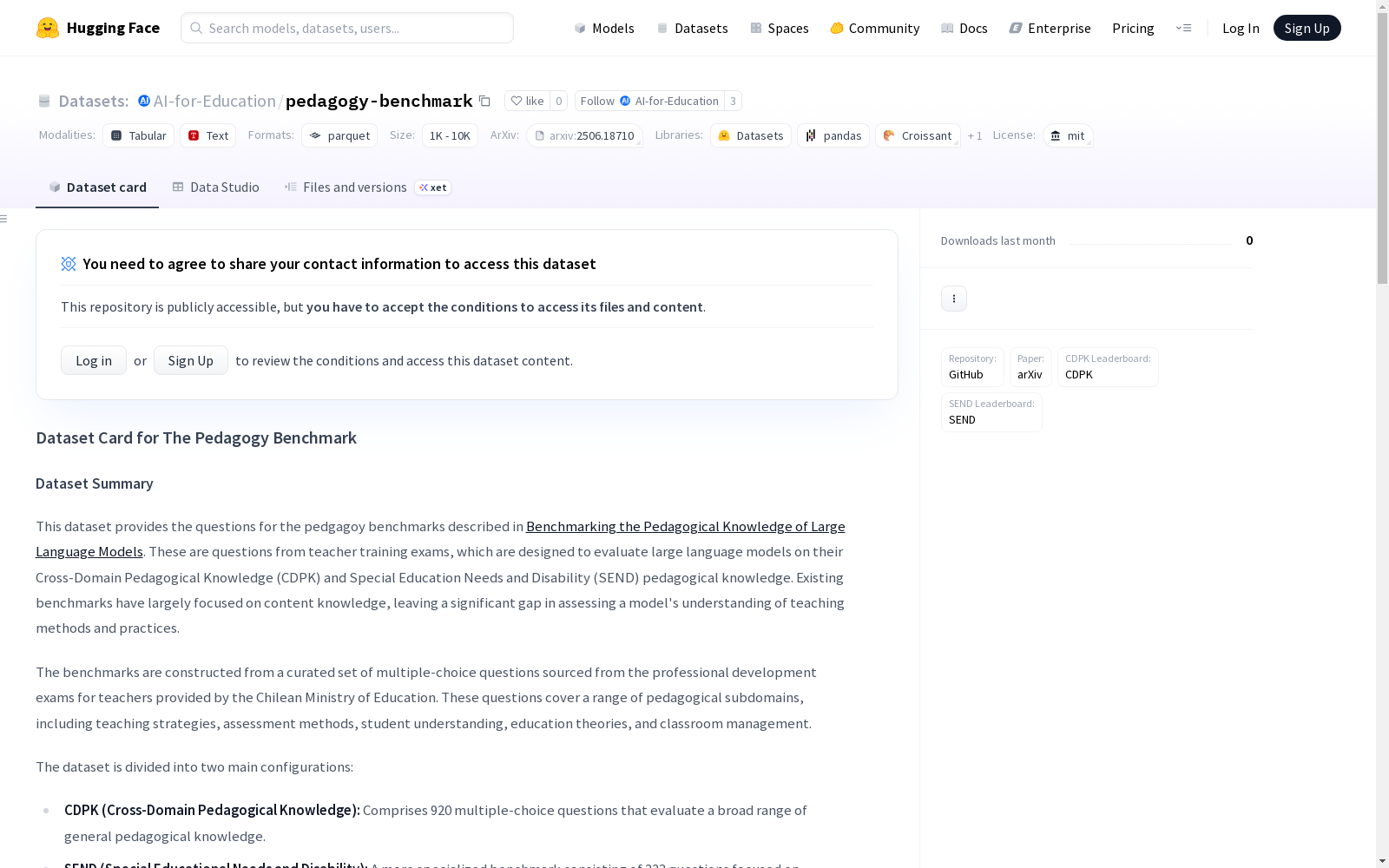Filter by the Tabular modality tag
The image size is (1389, 868).
pos(139,135)
